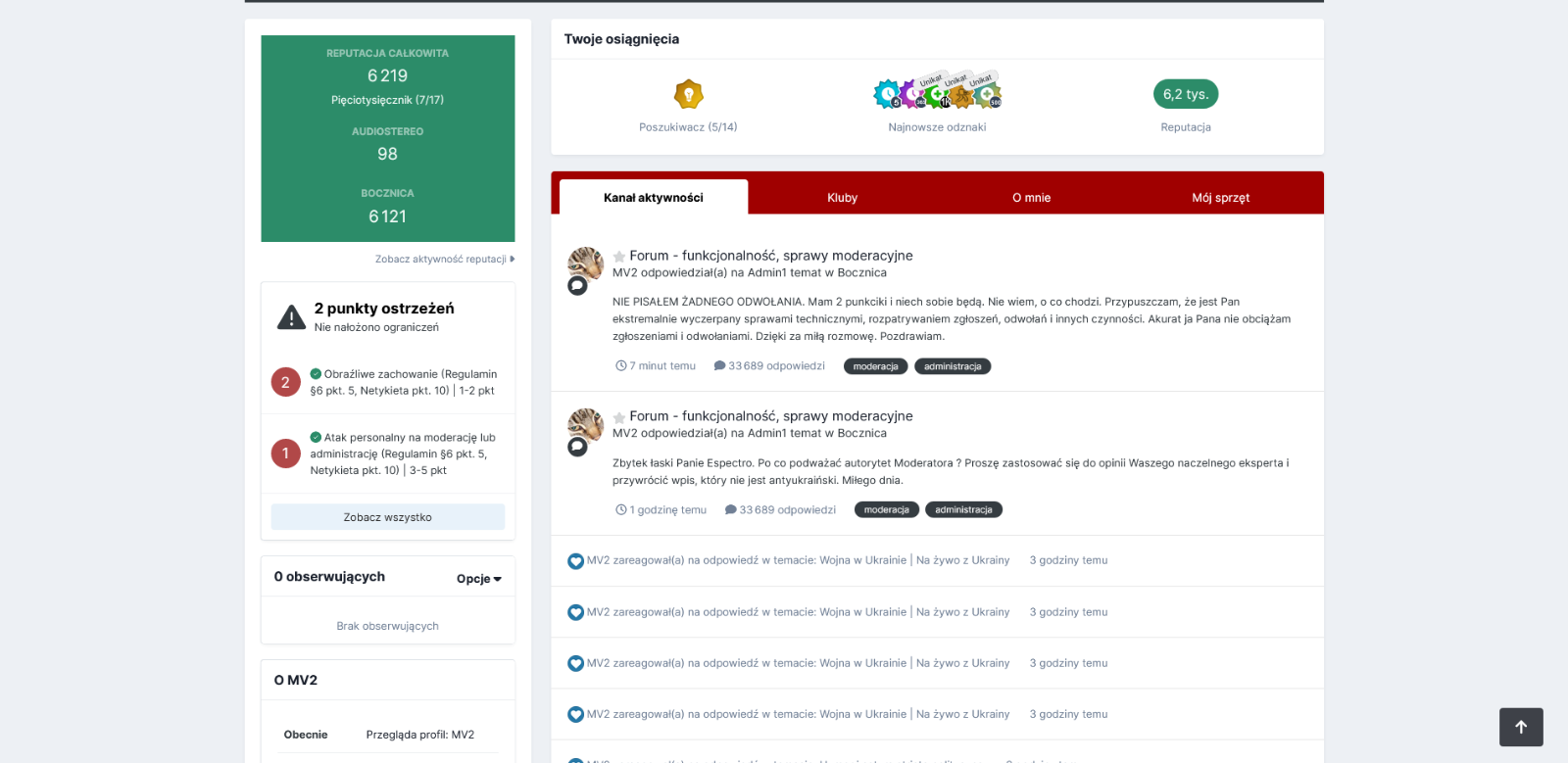Click the administracja tag on the first post

pyautogui.click(x=953, y=366)
